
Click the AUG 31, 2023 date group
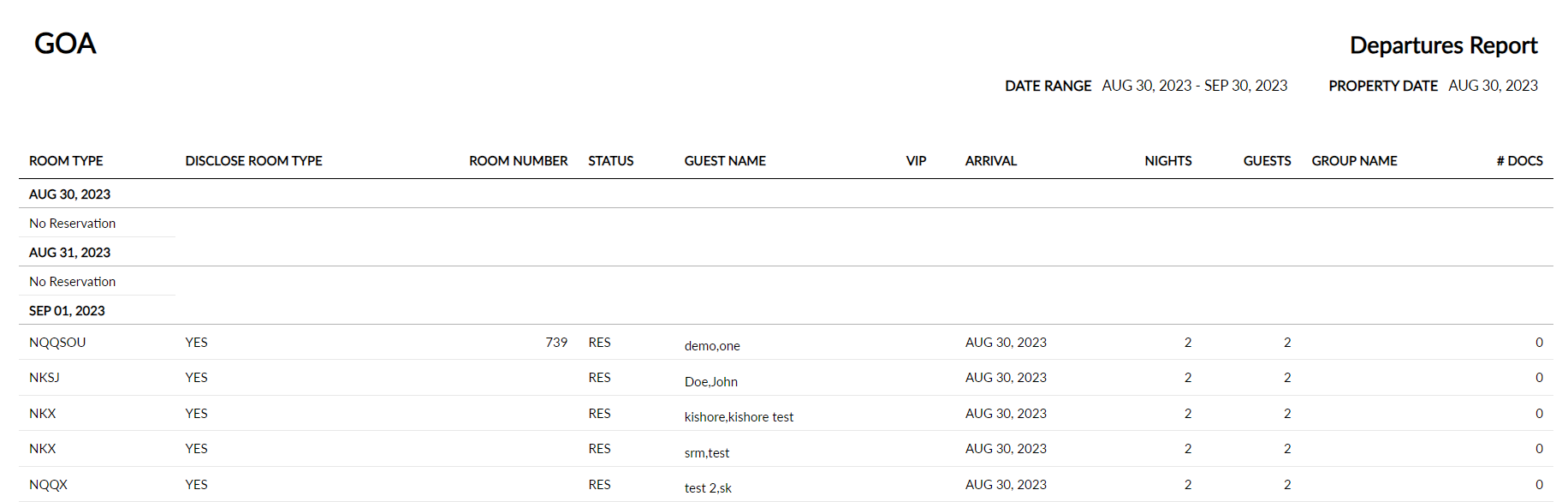pyautogui.click(x=69, y=253)
